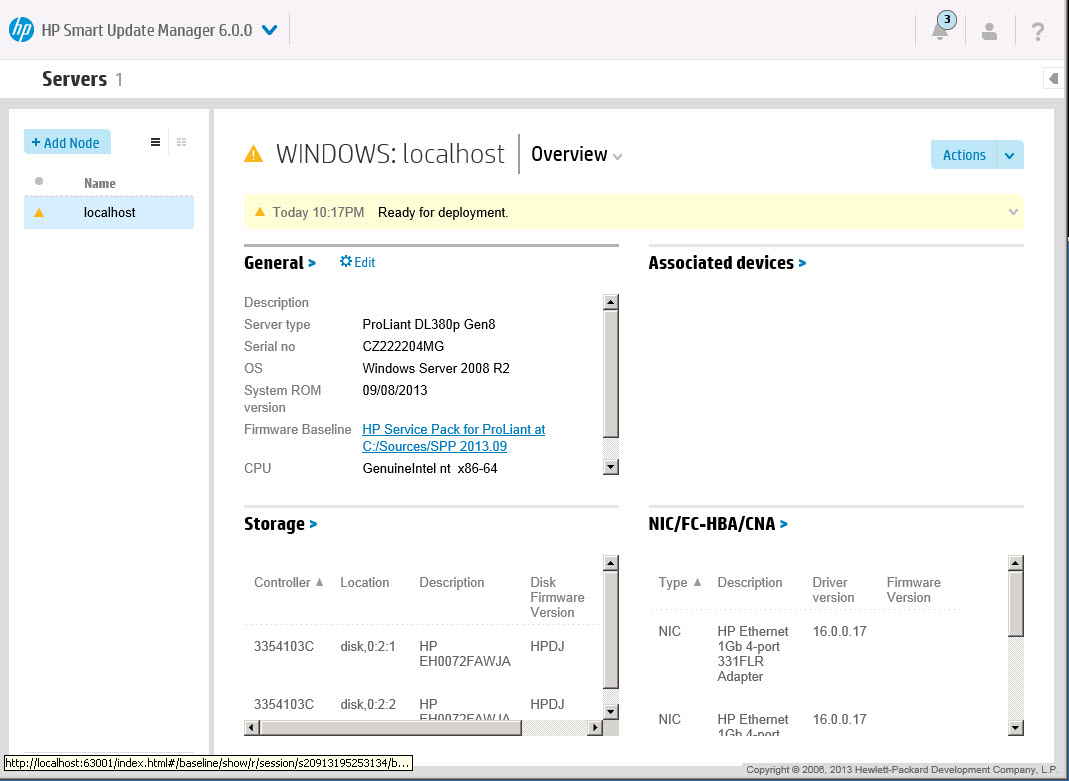The image size is (1069, 781).
Task: Click the down arrow of the Storage vertical scrollbar
Action: (x=611, y=711)
